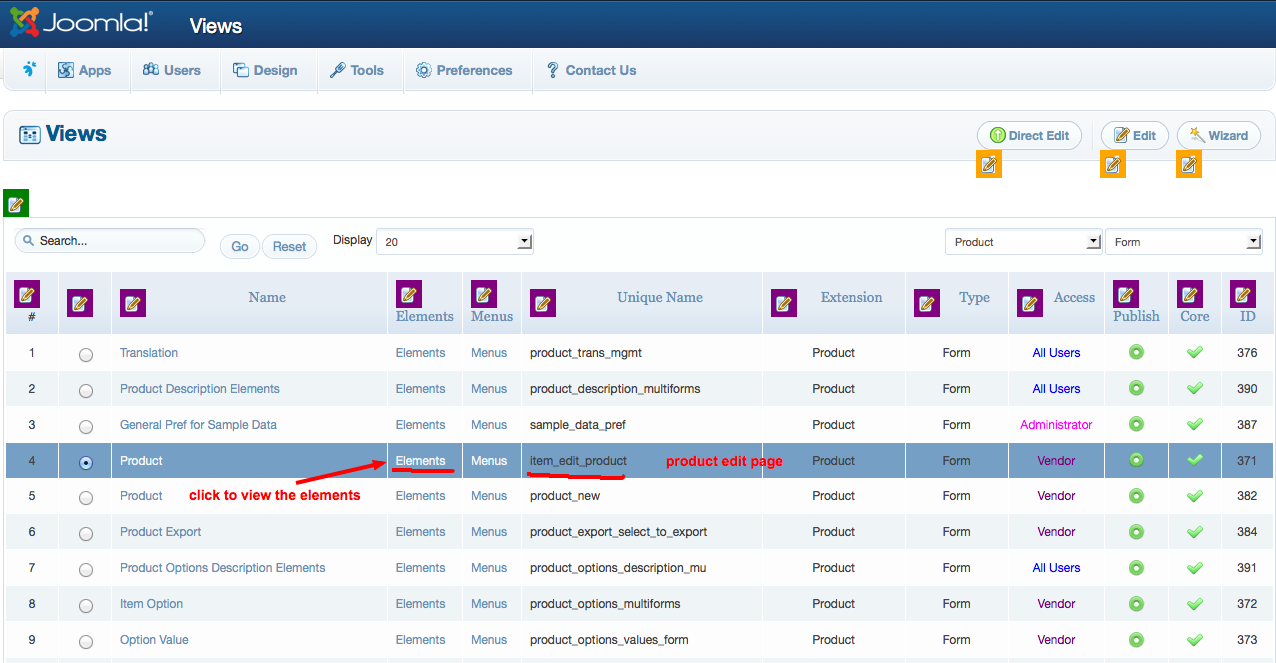Select radio button for Option Value row
This screenshot has height=663, width=1276.
(86, 641)
